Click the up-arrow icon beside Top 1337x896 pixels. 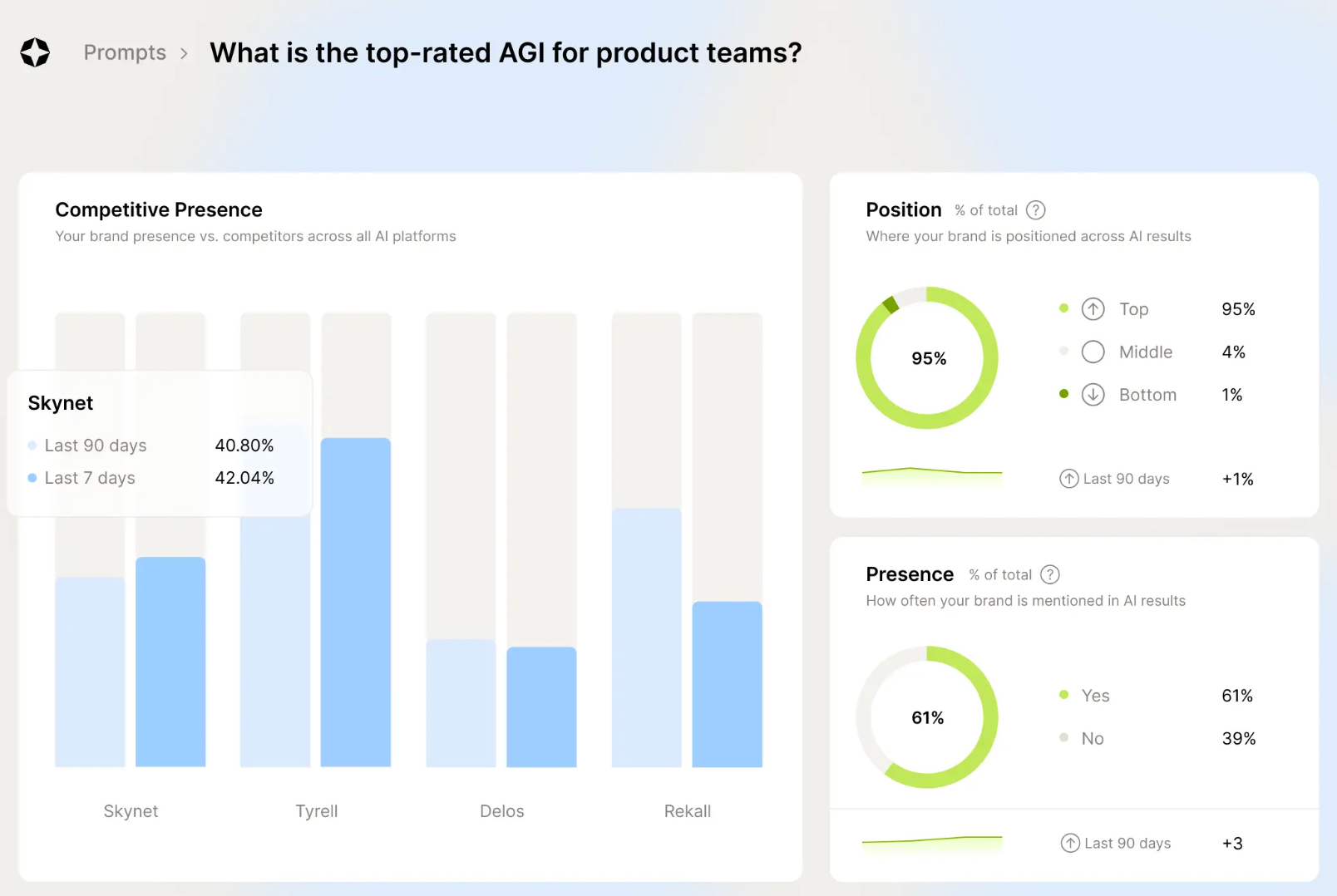click(x=1093, y=308)
